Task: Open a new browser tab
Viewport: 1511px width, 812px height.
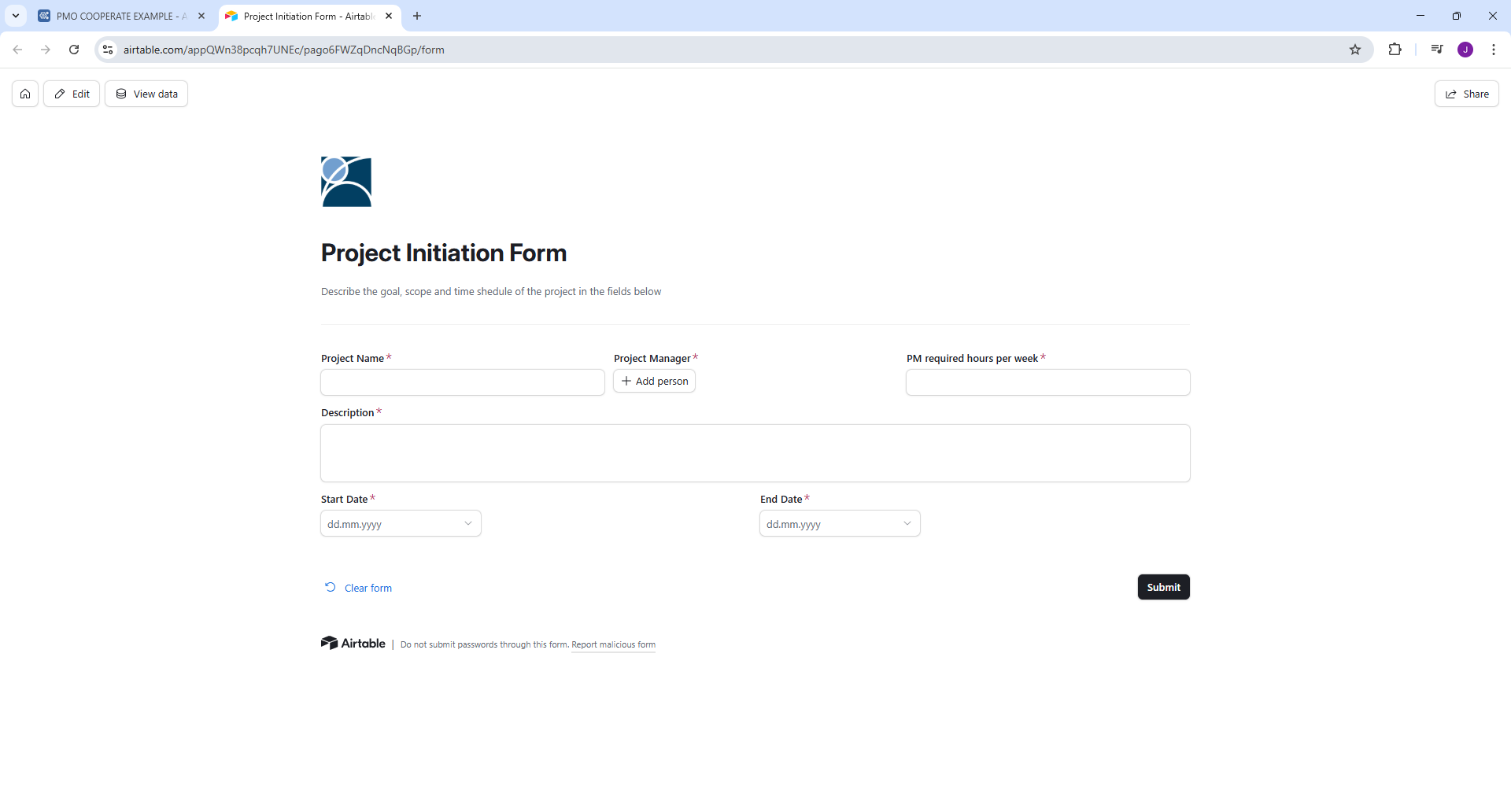Action: [417, 16]
